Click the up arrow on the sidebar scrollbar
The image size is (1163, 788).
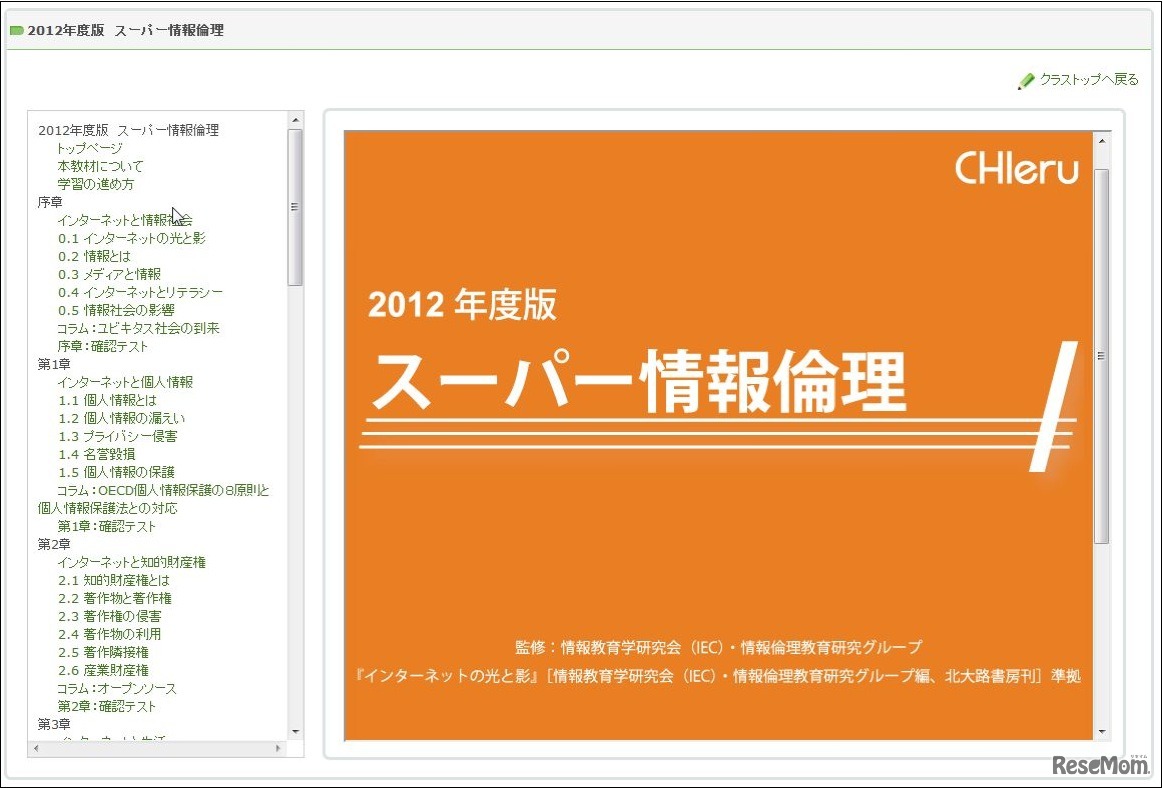click(294, 117)
